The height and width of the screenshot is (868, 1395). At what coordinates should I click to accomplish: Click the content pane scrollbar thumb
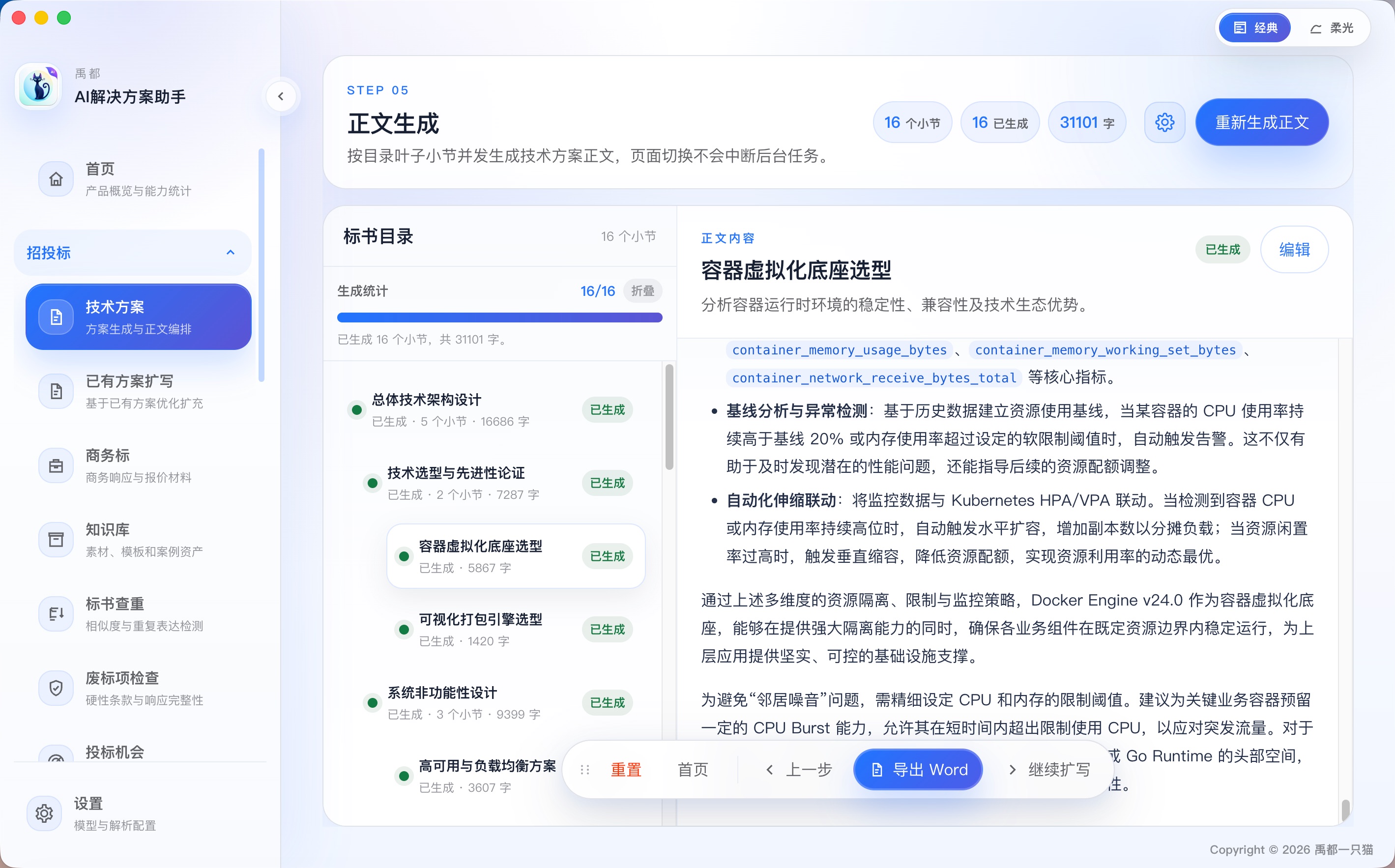click(1345, 810)
